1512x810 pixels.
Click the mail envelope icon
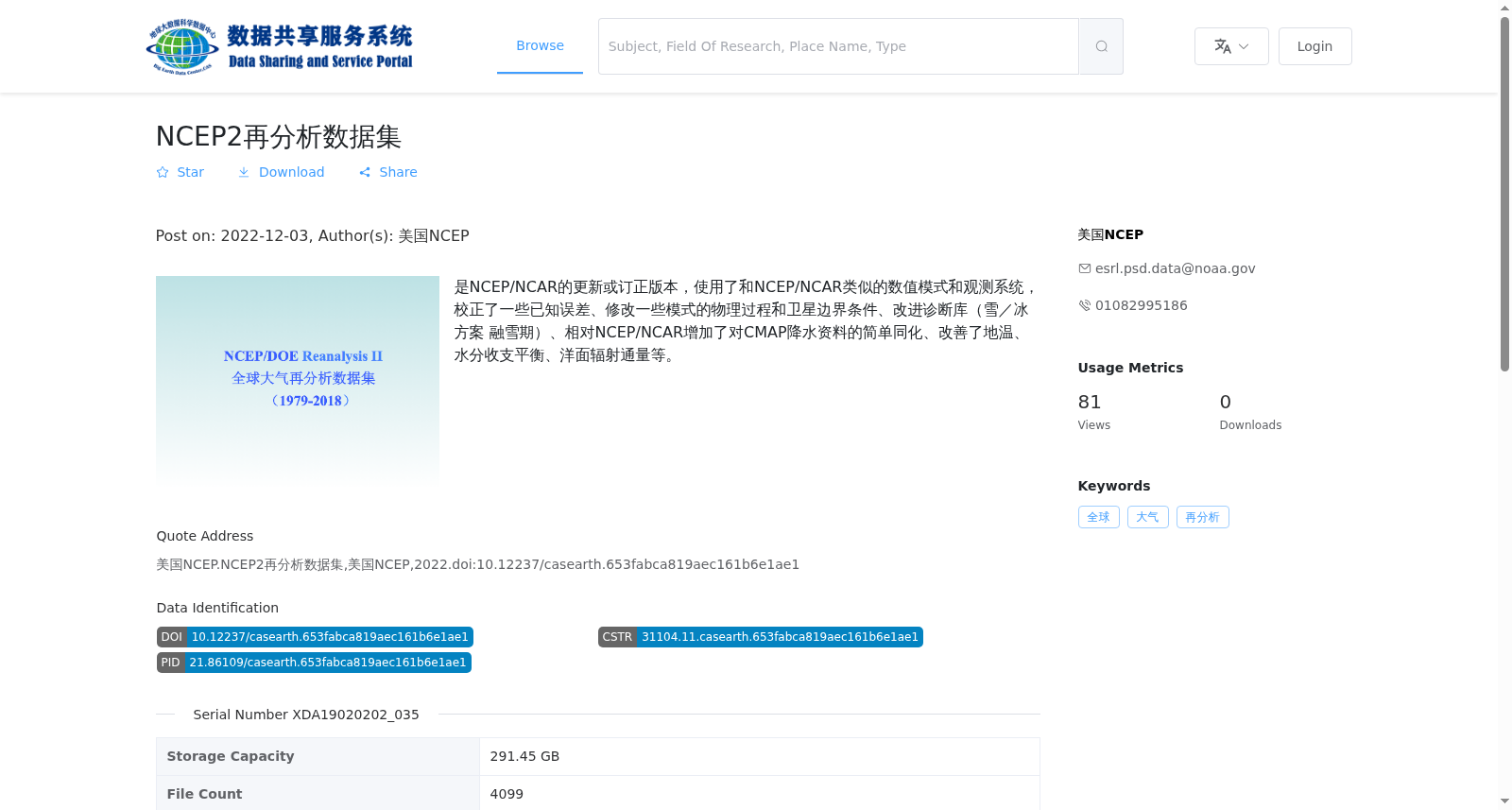coord(1085,268)
